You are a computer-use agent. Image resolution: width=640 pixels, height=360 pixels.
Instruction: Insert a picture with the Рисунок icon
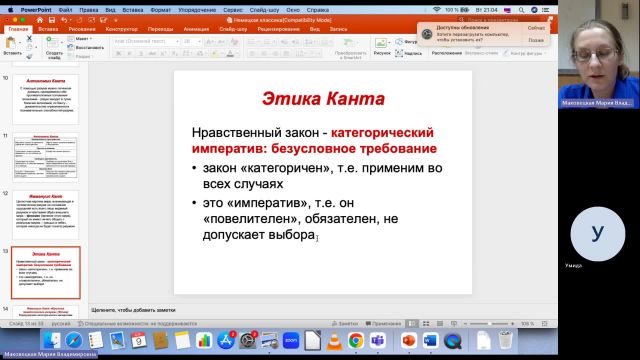tap(380, 43)
